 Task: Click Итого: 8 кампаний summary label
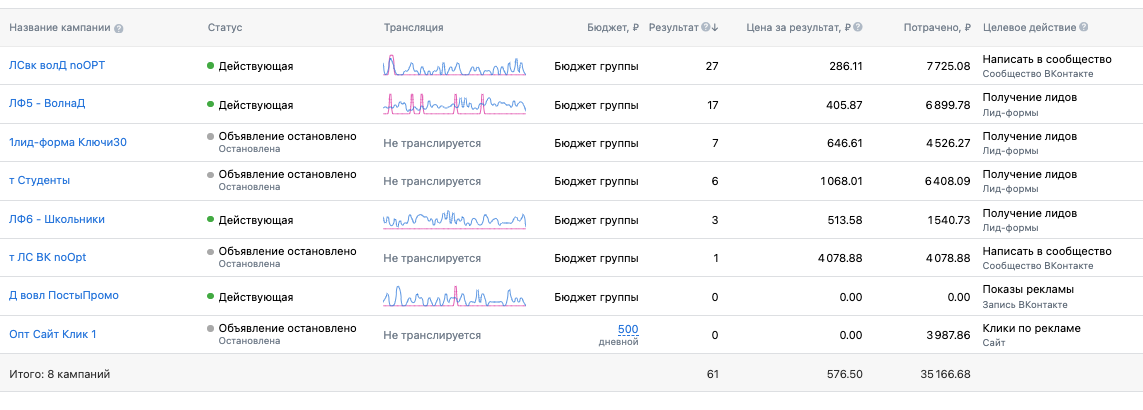pos(60,374)
